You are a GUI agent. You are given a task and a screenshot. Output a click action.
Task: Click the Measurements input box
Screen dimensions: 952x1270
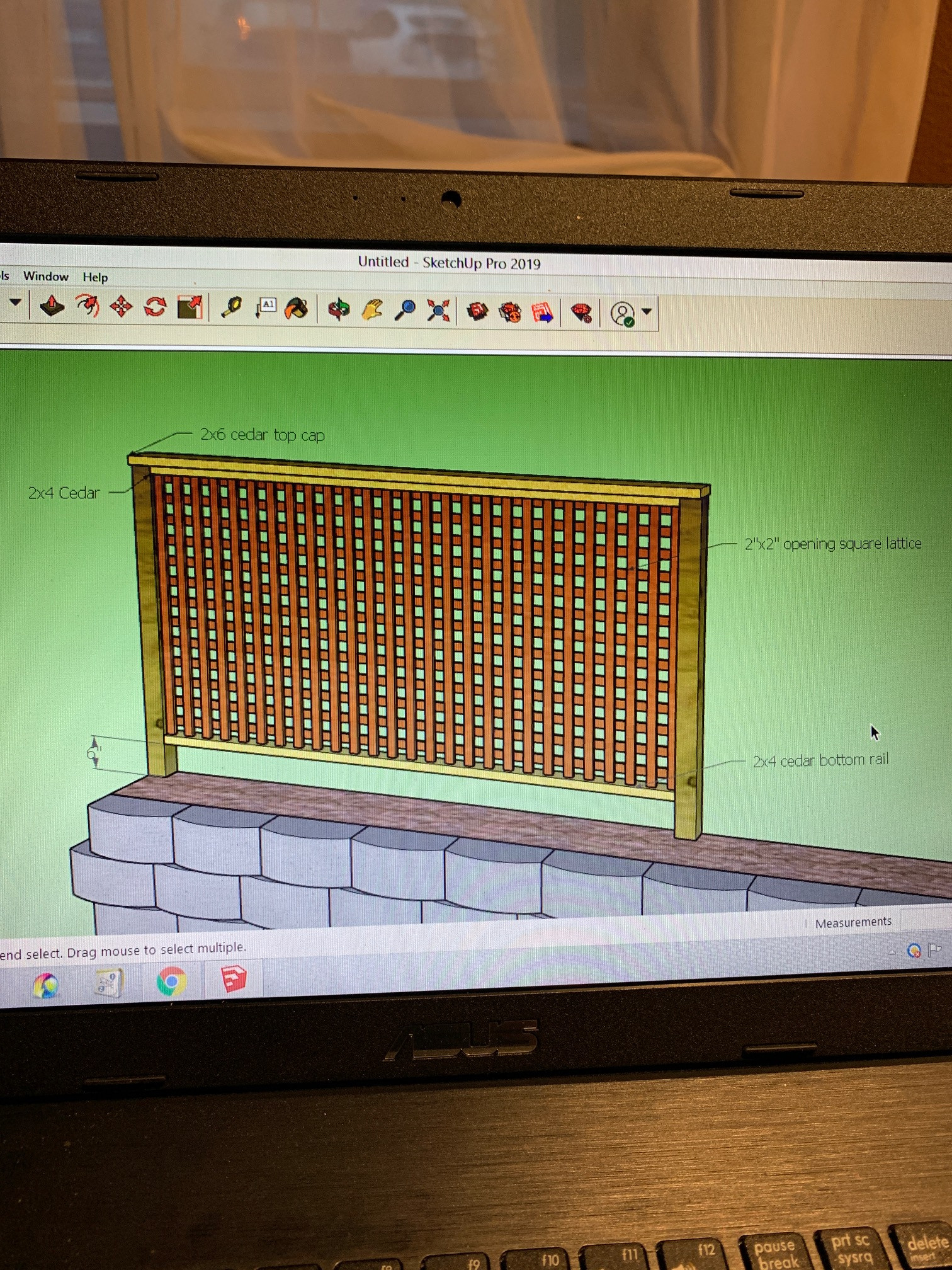926,918
